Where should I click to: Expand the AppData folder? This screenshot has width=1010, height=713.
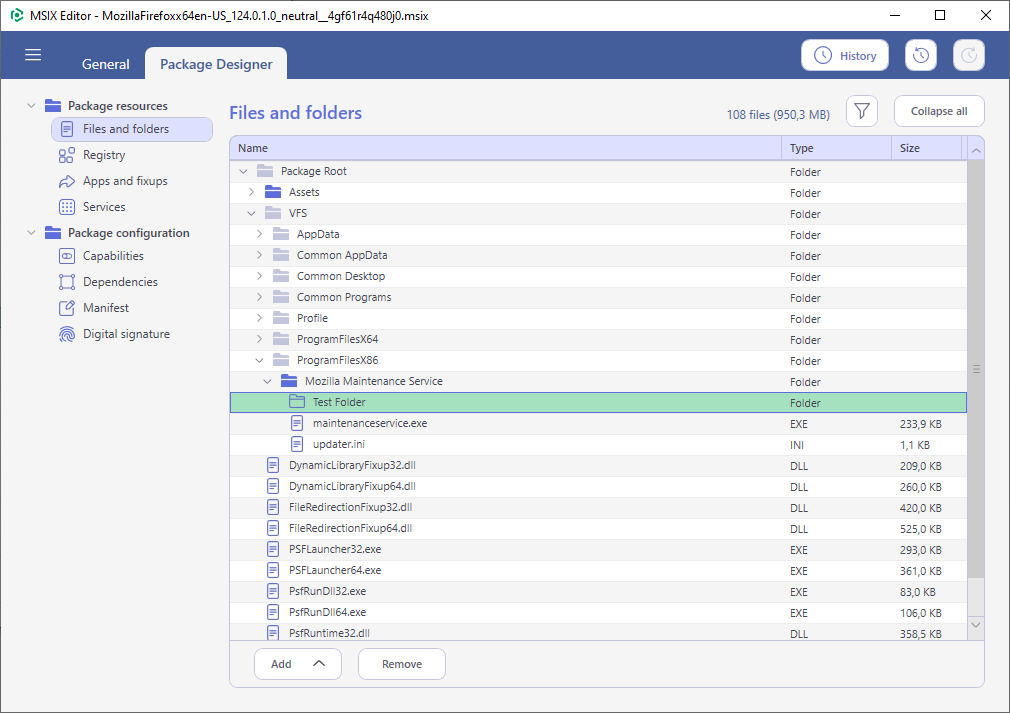[260, 234]
